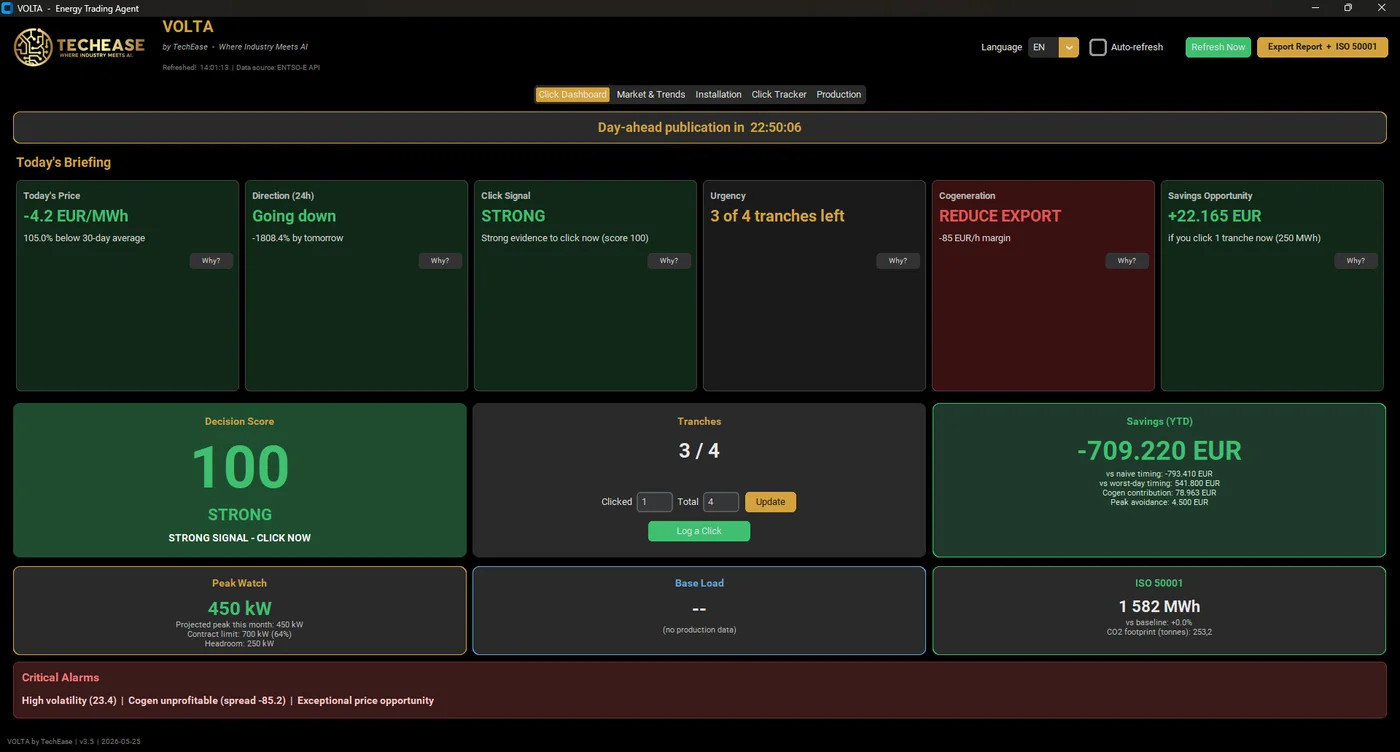1400x752 pixels.
Task: Click the 3 of 4 tranches left text
Action: click(777, 216)
